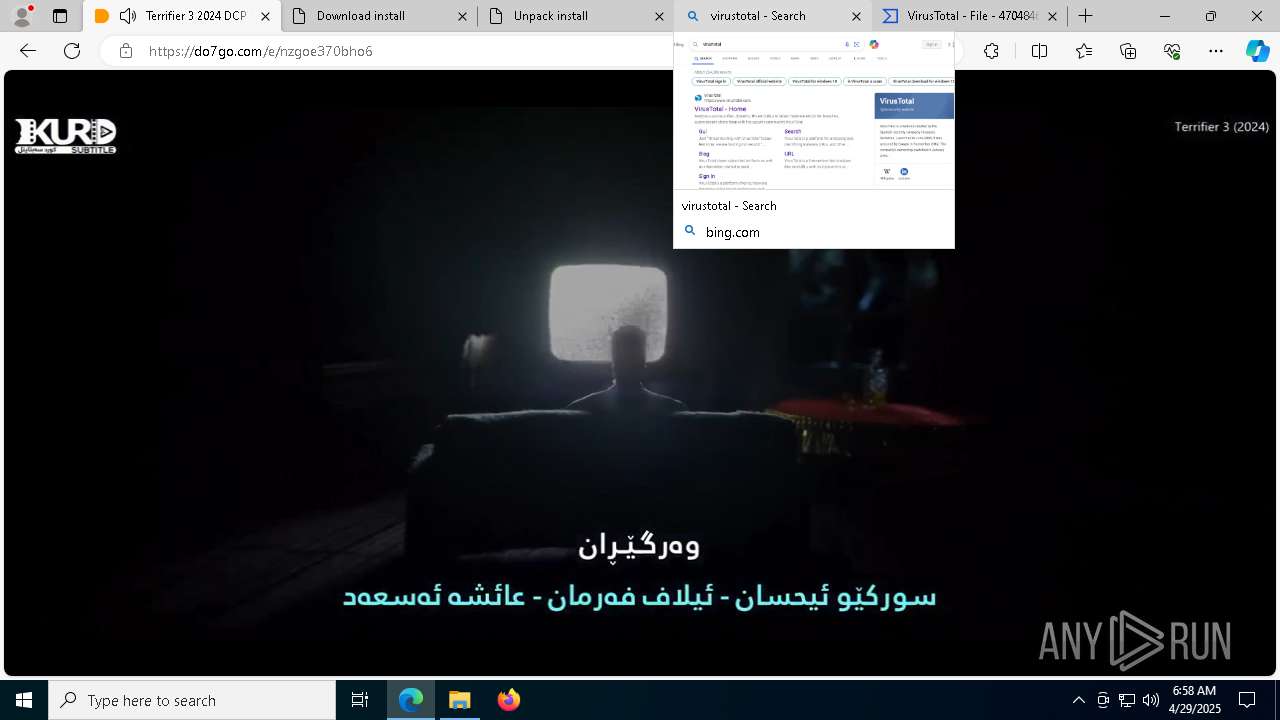Switch to the Download install tab

click(x=378, y=16)
